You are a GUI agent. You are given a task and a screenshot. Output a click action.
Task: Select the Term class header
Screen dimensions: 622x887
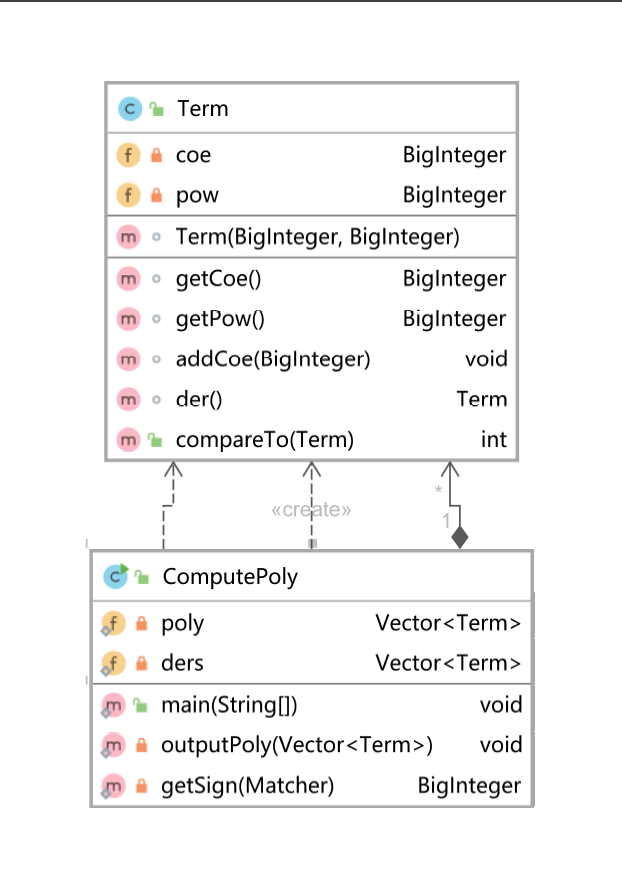click(x=311, y=109)
